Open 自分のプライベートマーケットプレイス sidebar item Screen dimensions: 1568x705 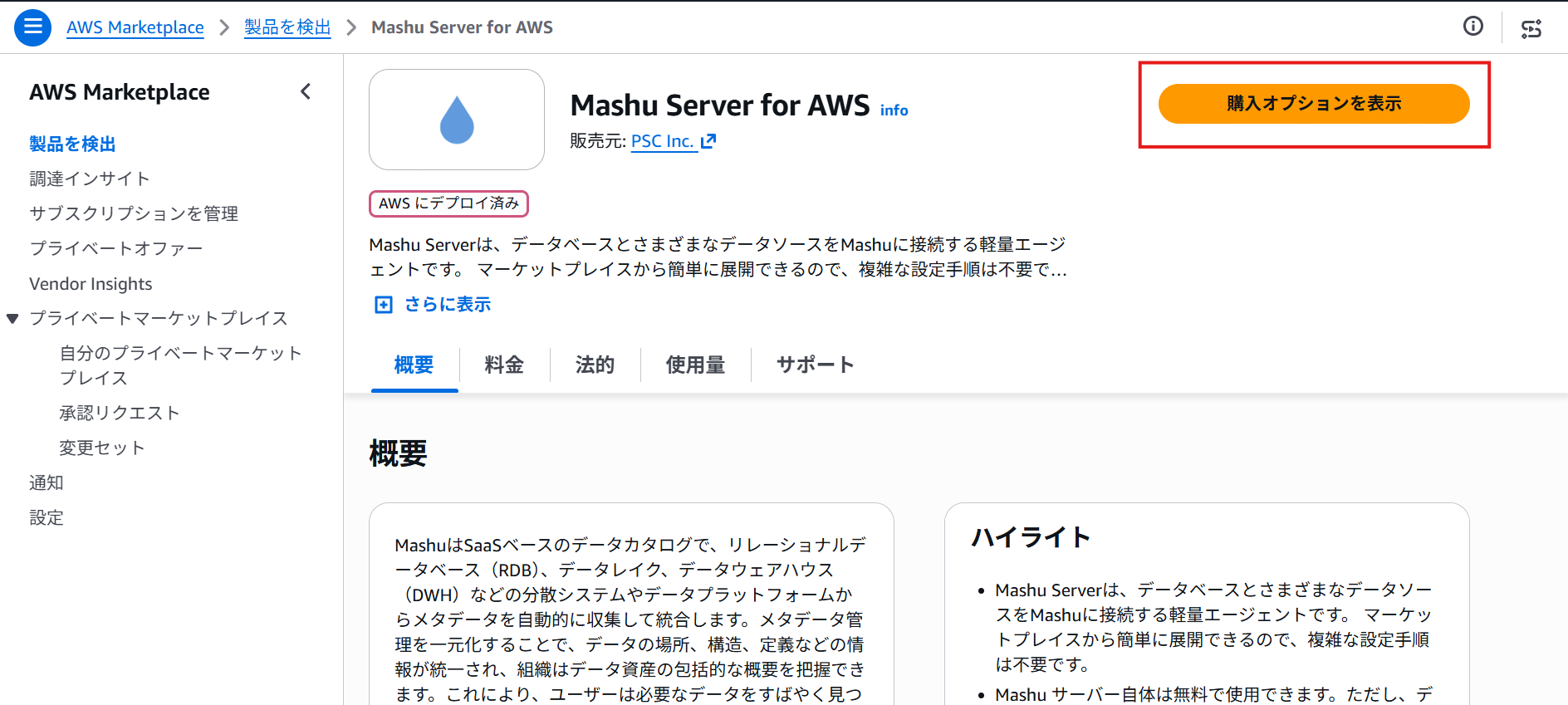tap(180, 365)
